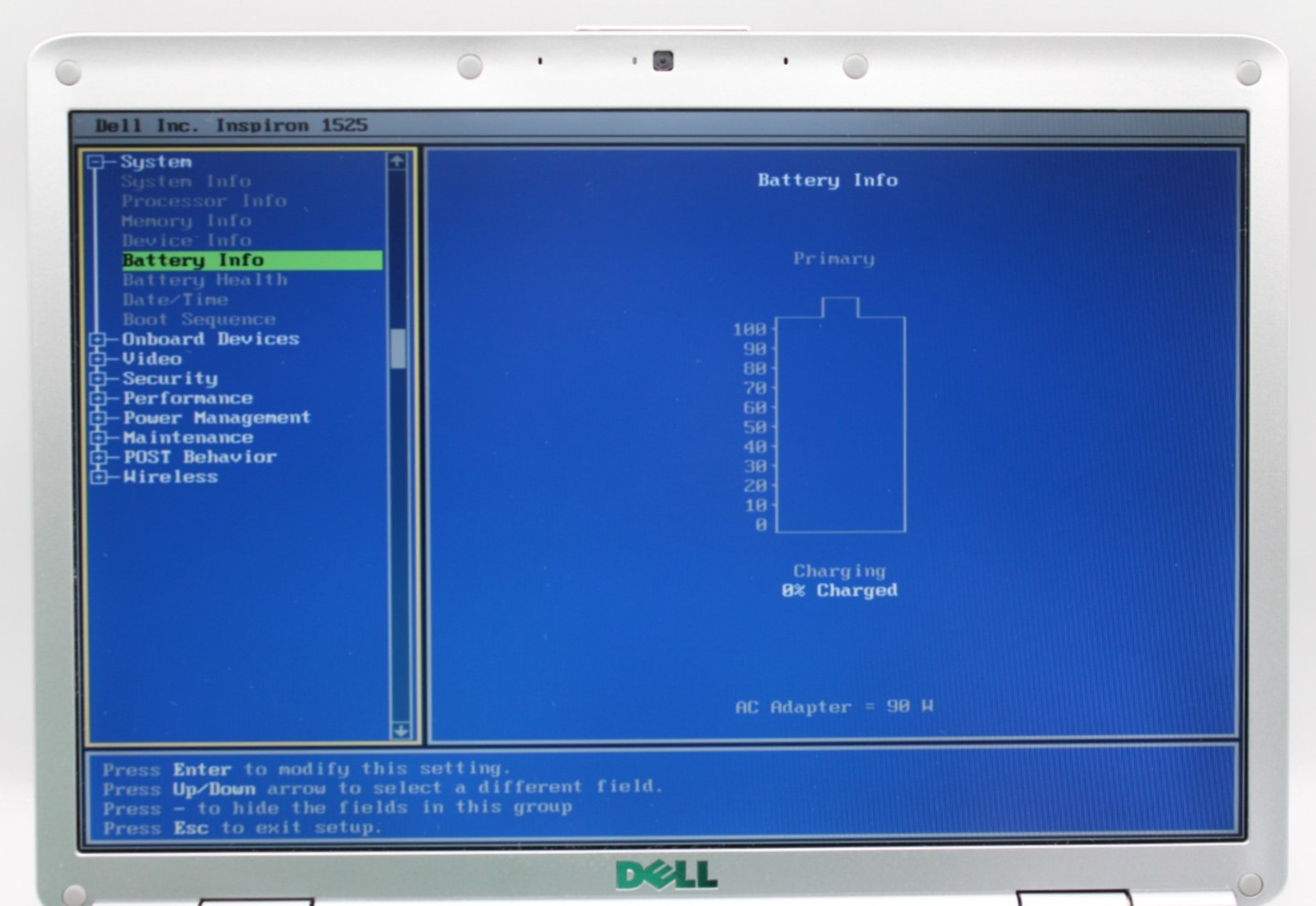Image resolution: width=1316 pixels, height=906 pixels.
Task: Click the scrollbar down arrow
Action: pyautogui.click(x=401, y=730)
